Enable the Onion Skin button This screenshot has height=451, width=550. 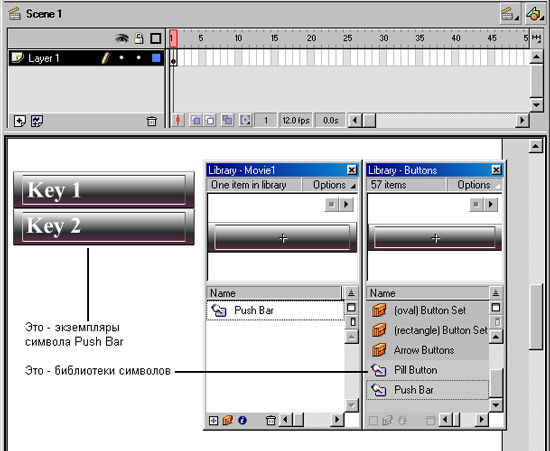195,120
